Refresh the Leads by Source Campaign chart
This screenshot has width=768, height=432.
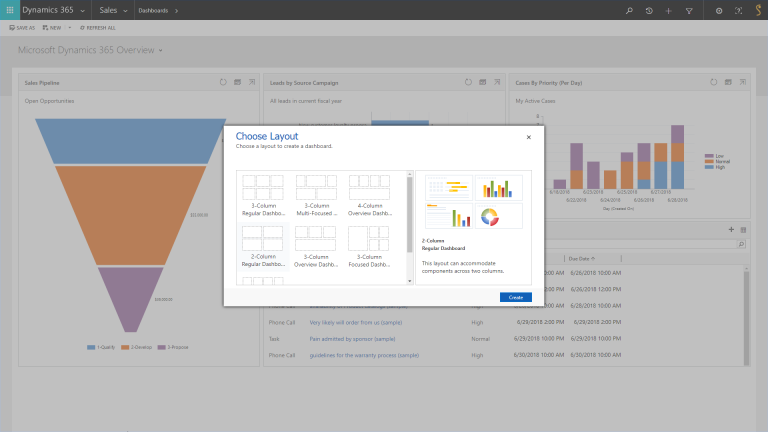click(468, 82)
